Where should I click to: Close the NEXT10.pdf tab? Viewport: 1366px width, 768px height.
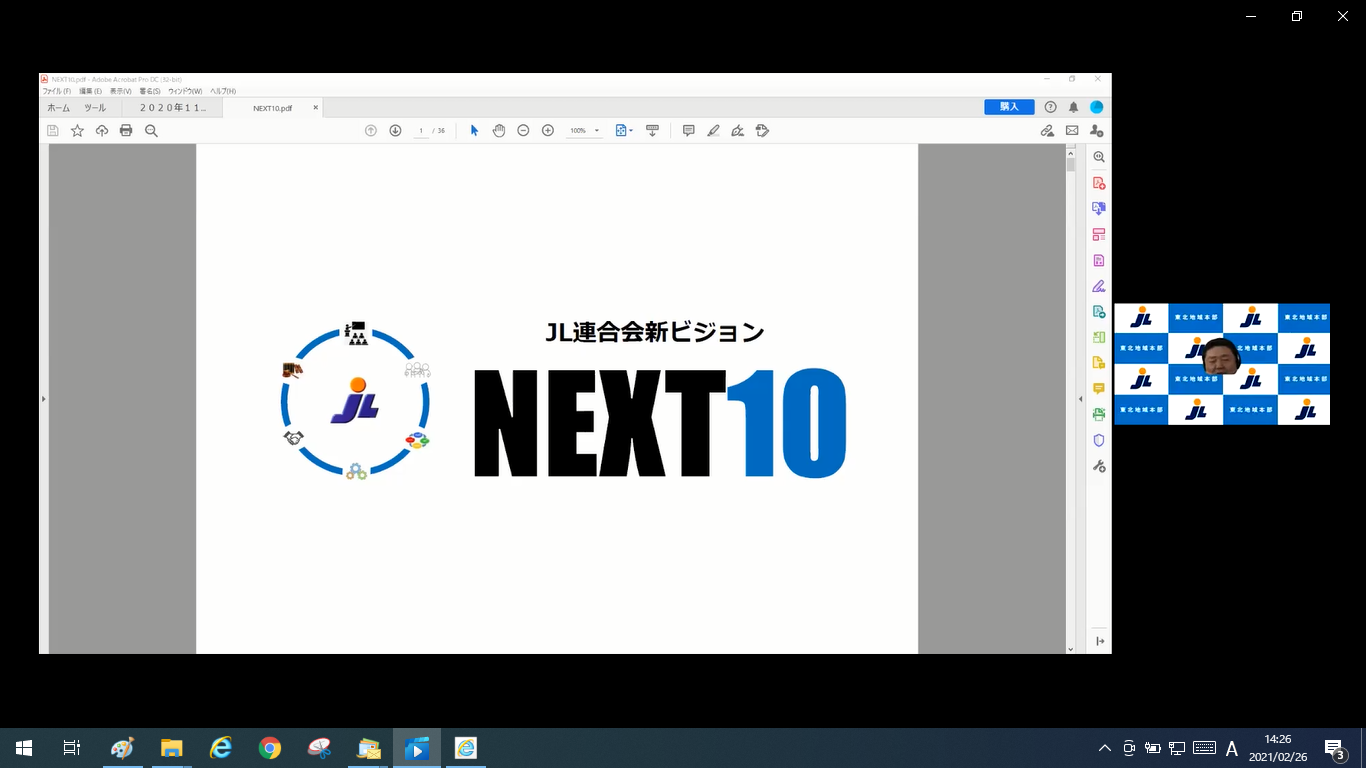click(316, 107)
